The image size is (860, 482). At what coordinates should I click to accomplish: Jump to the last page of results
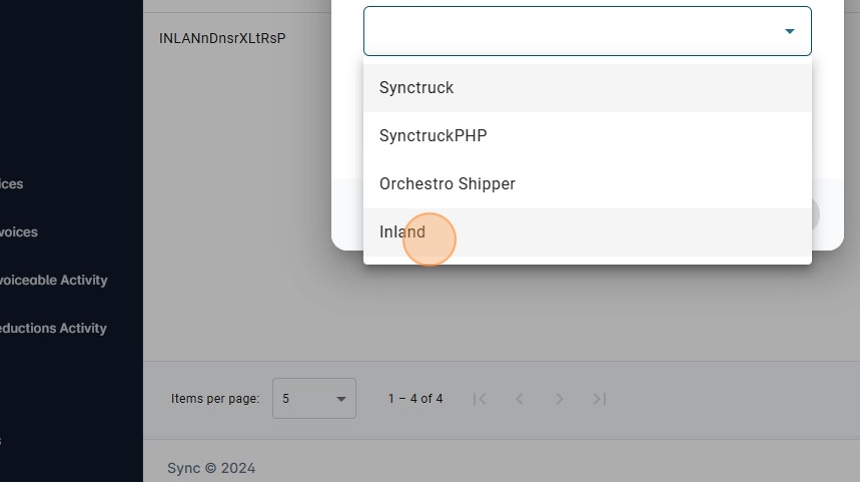click(x=600, y=399)
